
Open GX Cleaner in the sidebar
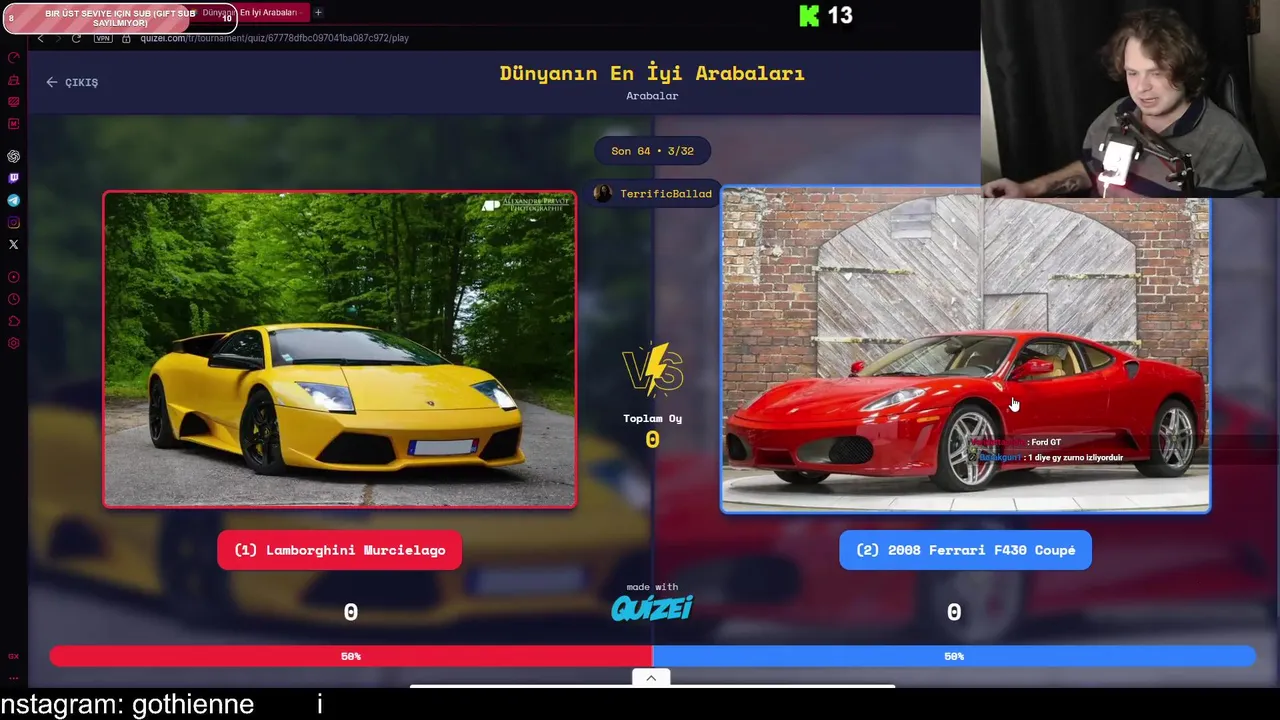point(13,80)
